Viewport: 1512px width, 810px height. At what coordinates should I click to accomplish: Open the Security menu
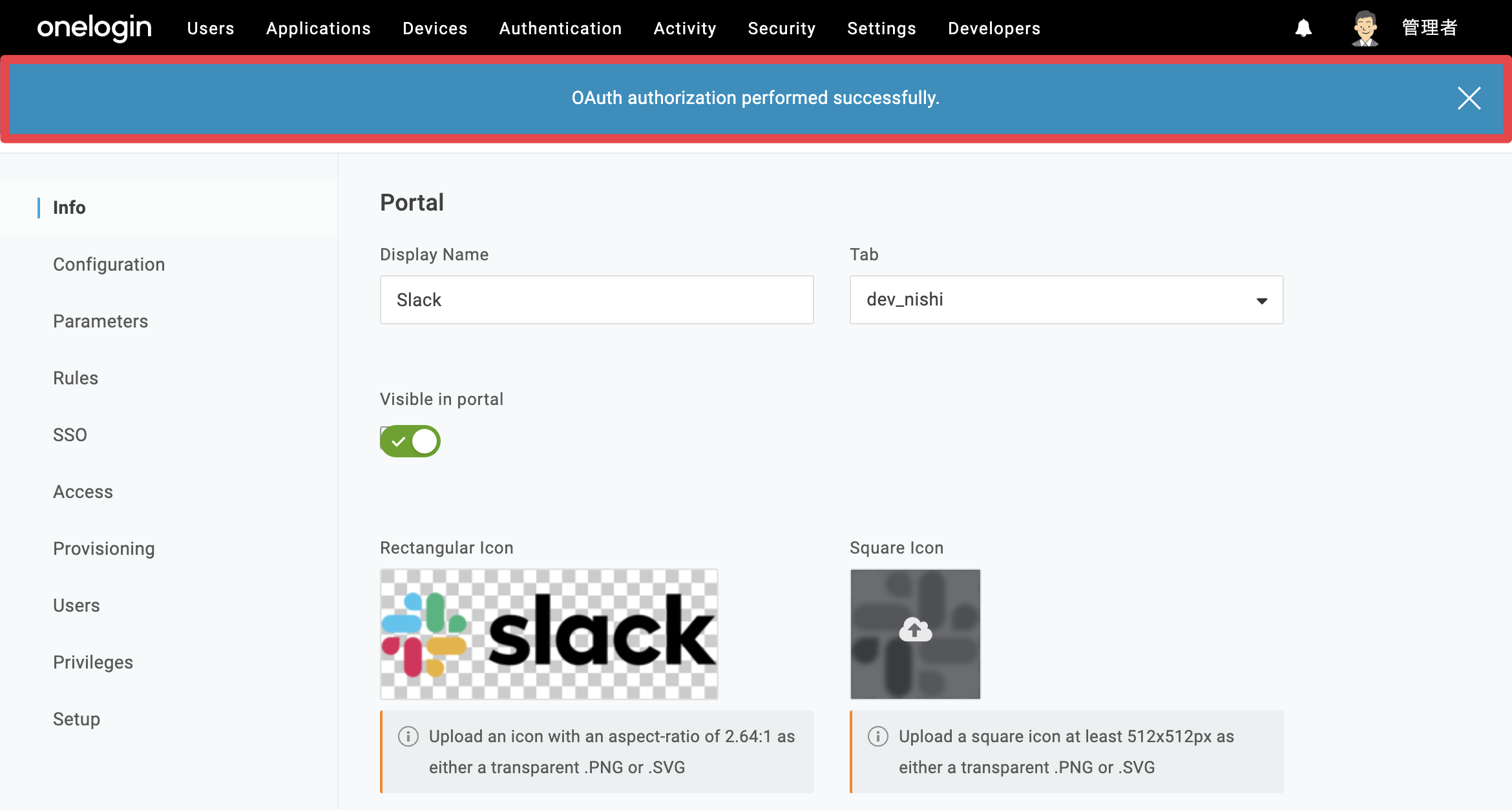click(x=782, y=28)
